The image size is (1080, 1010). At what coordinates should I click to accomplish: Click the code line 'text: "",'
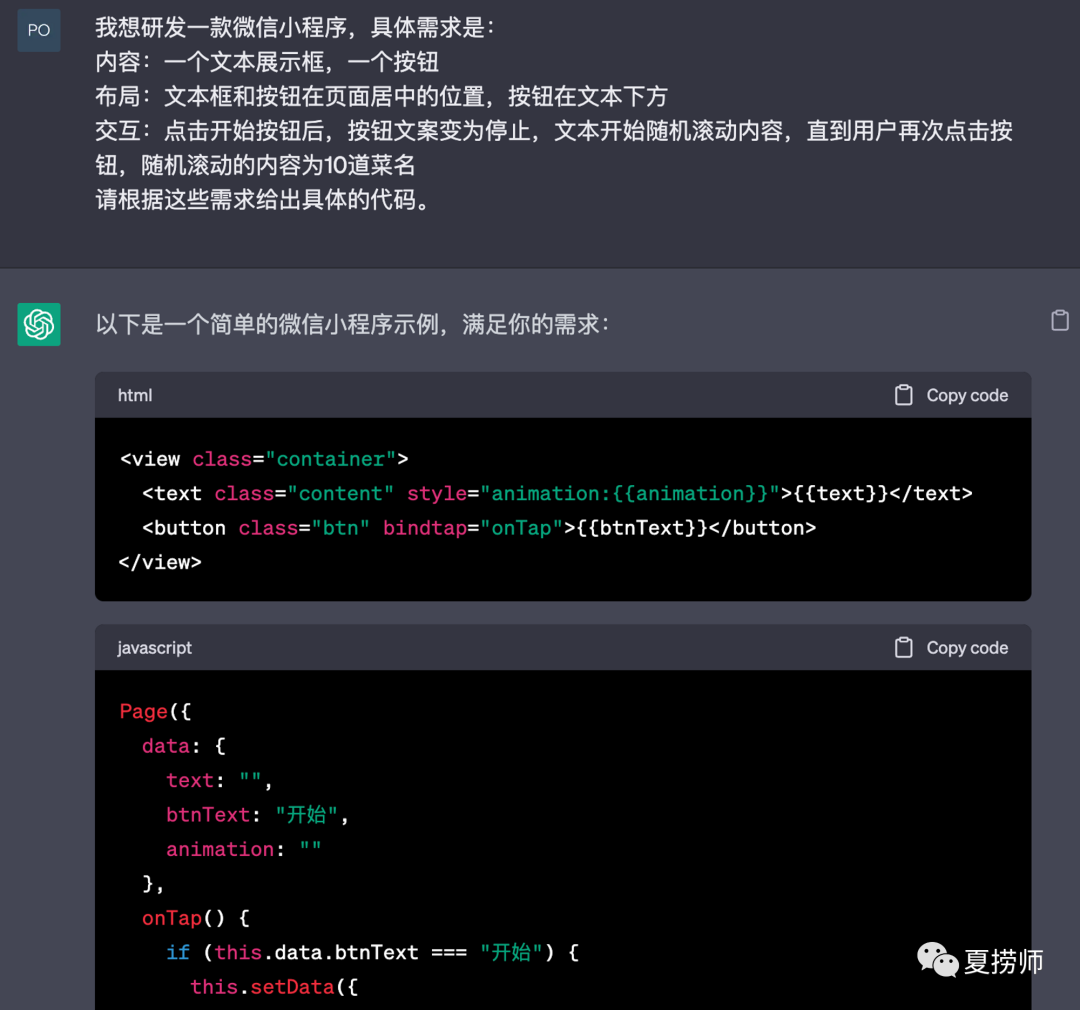pyautogui.click(x=219, y=781)
